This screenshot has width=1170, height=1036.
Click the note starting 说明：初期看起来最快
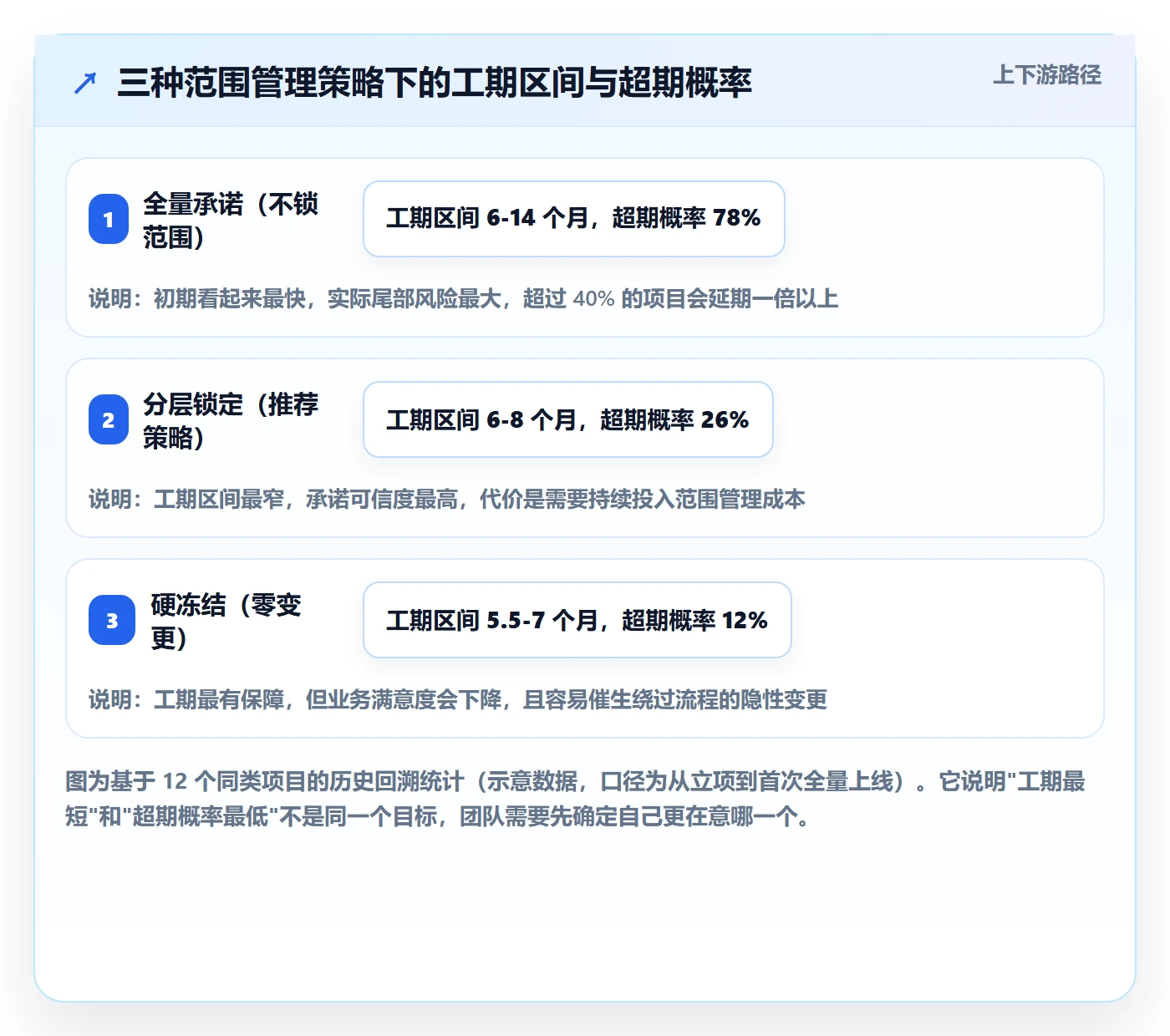click(464, 298)
